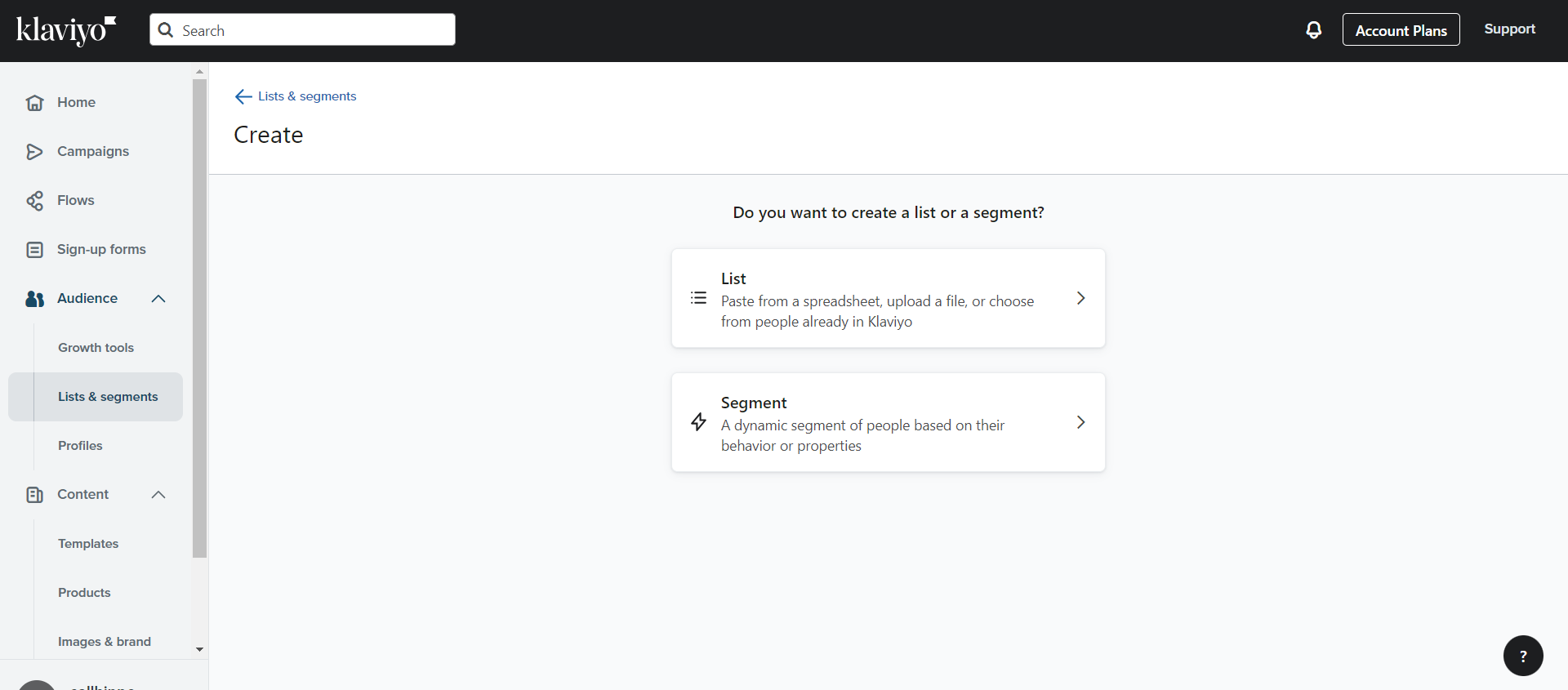Click the Flows node icon
The image size is (1568, 690).
point(34,200)
